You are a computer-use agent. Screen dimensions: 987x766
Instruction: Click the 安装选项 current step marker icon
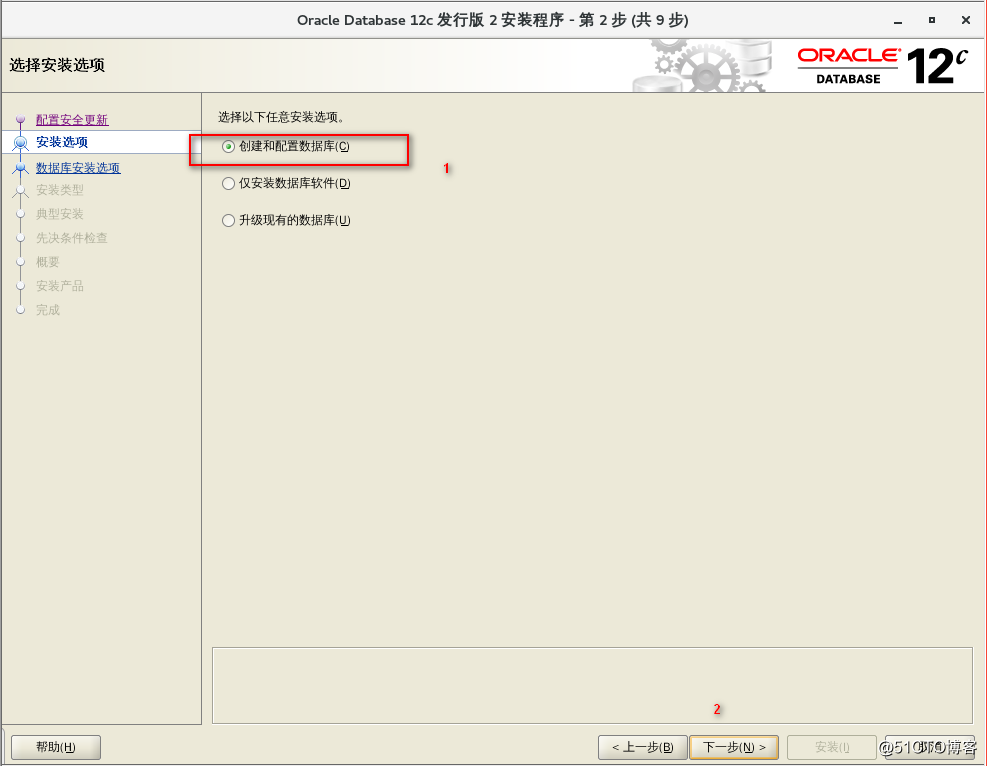(20, 143)
